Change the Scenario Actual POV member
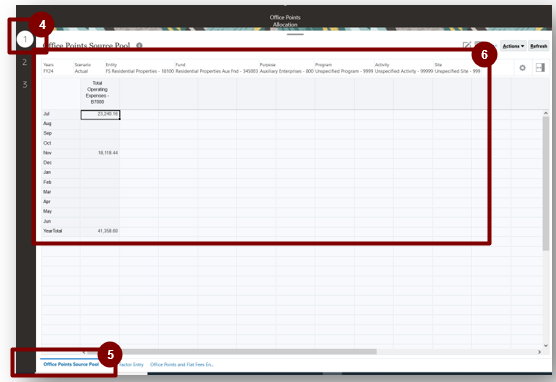 [x=83, y=68]
